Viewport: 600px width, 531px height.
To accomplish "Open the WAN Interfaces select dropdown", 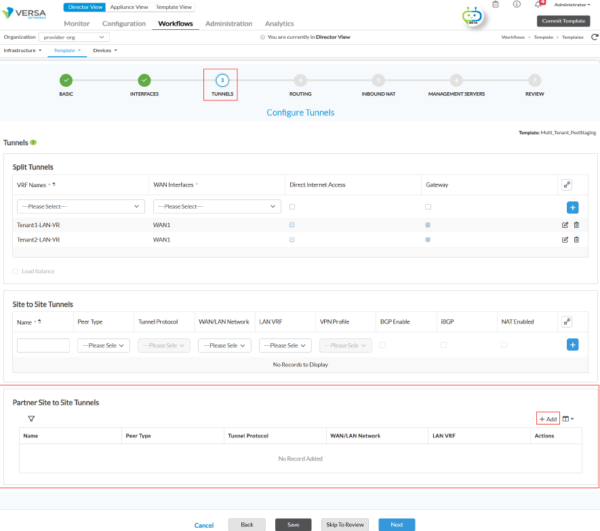I will 217,207.
